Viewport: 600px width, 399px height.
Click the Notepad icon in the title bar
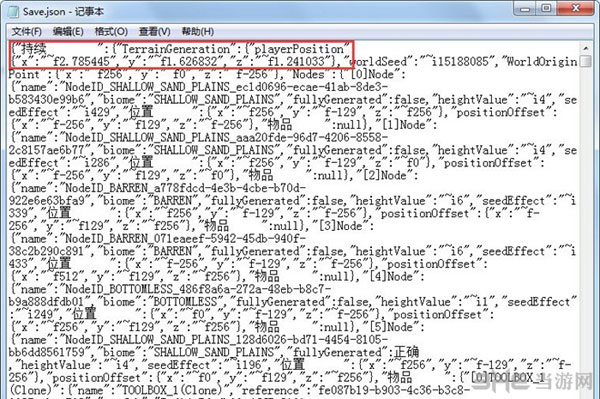[x=13, y=11]
